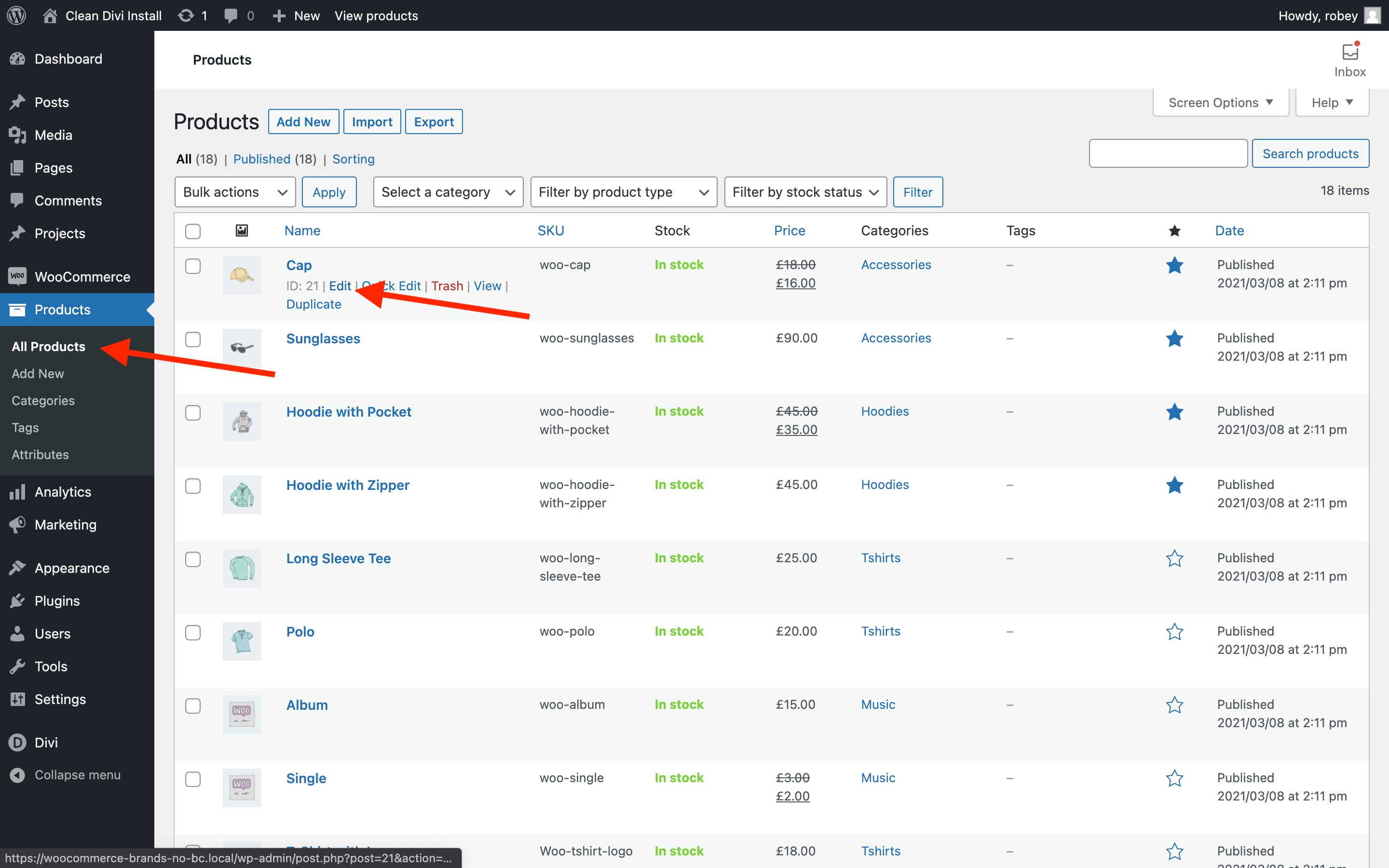This screenshot has height=868, width=1389.
Task: Check the Cap product checkbox
Action: pos(193,266)
